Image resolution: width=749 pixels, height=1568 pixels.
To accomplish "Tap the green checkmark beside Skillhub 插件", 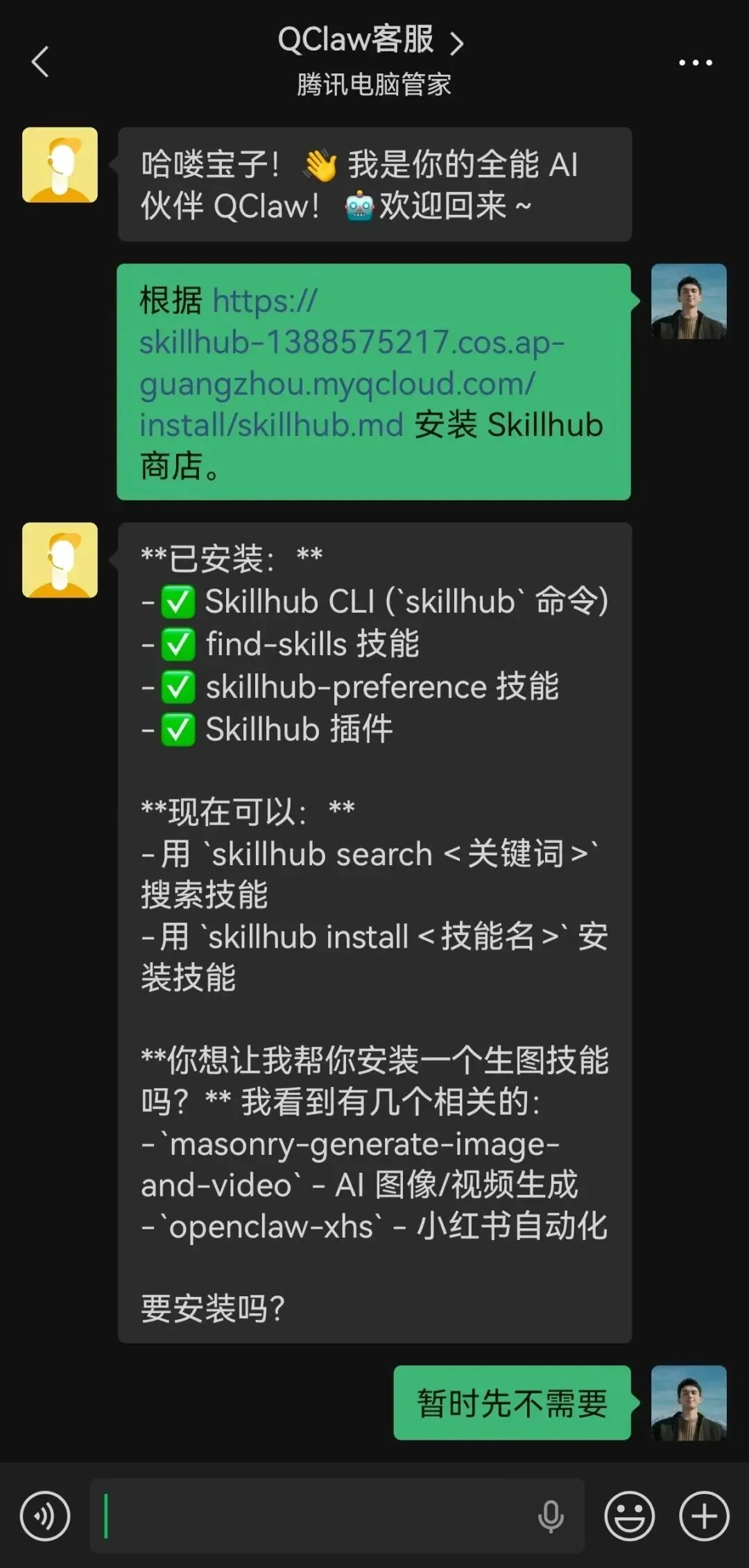I will click(x=178, y=729).
